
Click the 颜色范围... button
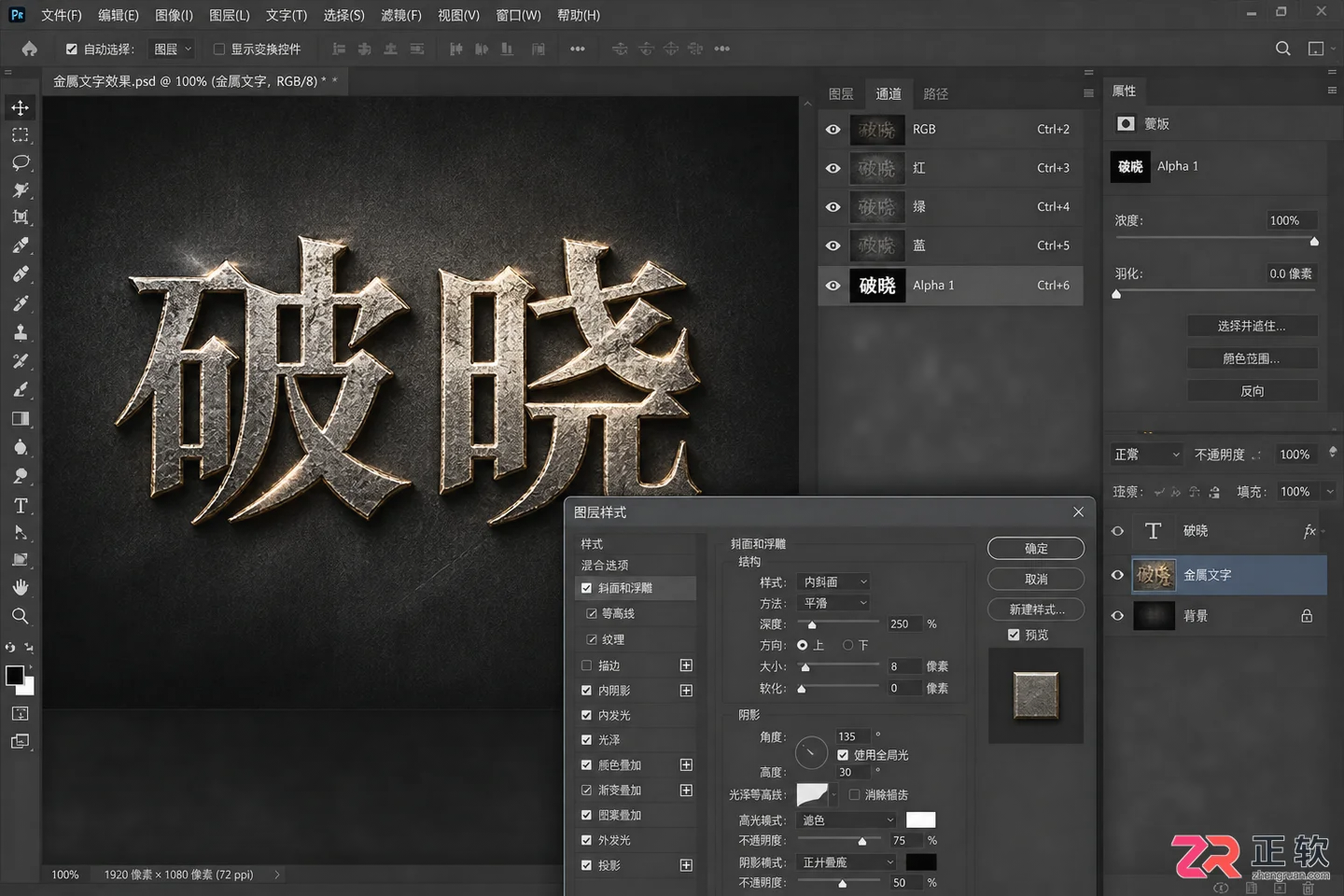[1252, 358]
